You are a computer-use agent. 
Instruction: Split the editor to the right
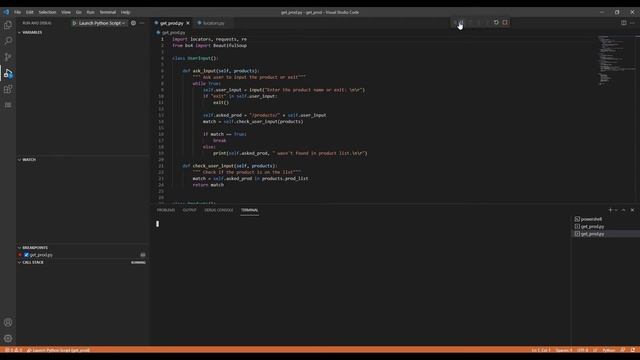624,23
